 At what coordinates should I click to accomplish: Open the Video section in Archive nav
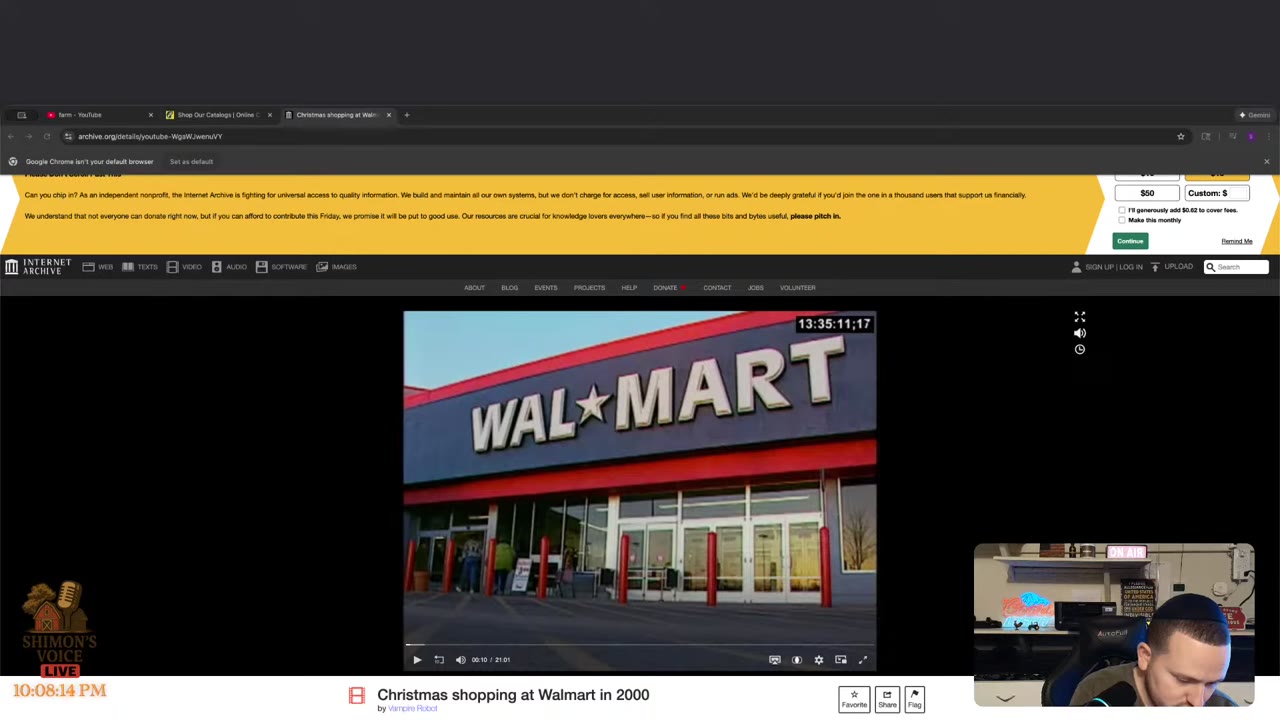click(184, 267)
